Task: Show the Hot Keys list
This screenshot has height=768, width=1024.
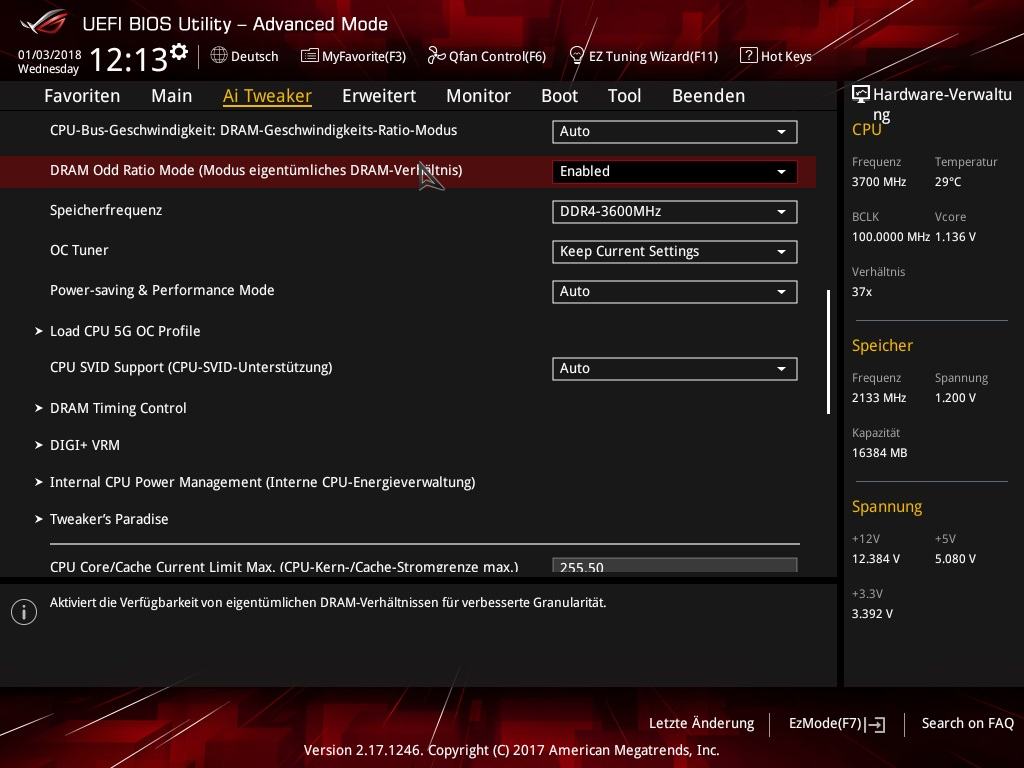Action: (776, 56)
